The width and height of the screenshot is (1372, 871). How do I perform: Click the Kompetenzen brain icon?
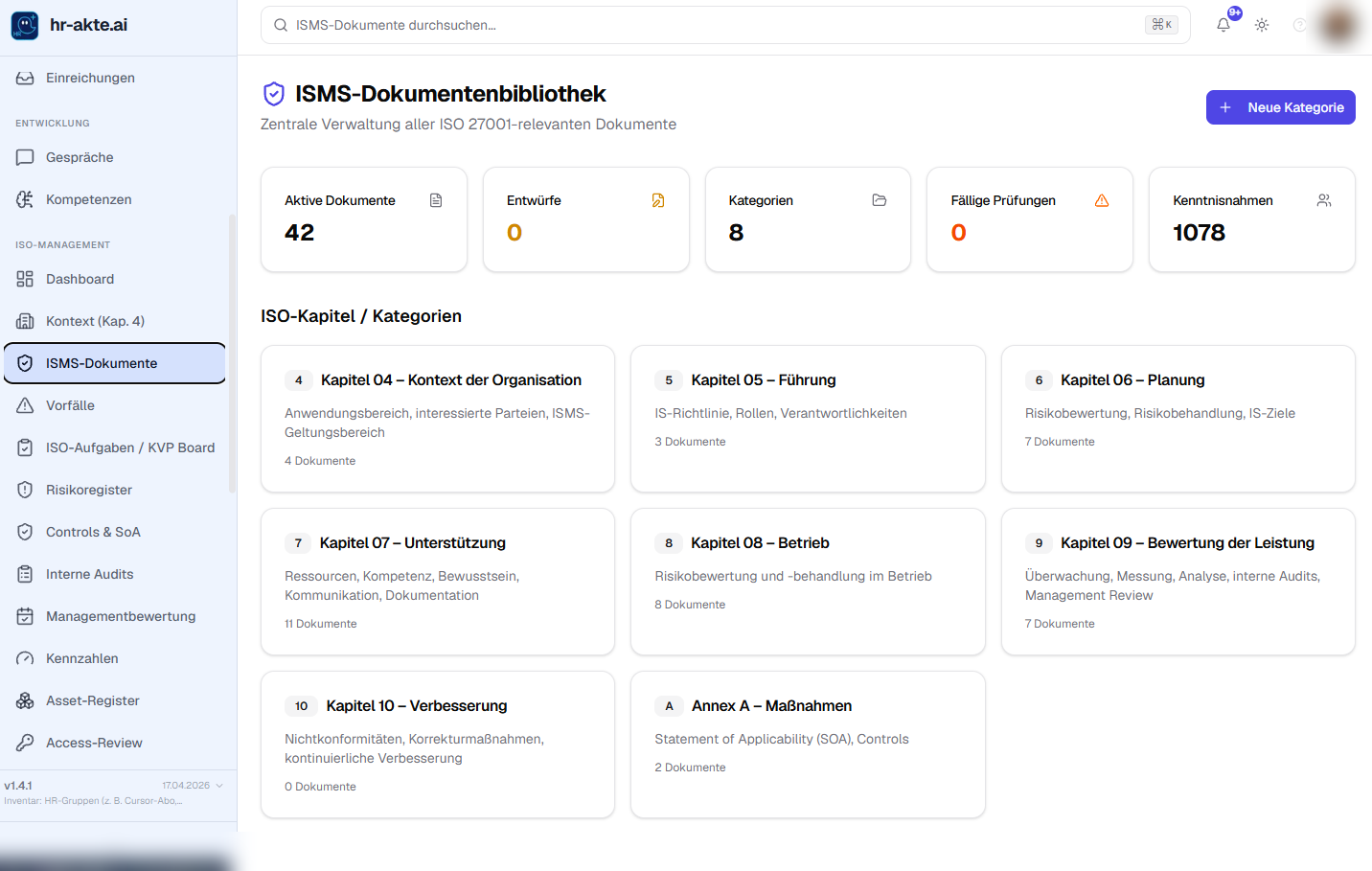coord(25,199)
